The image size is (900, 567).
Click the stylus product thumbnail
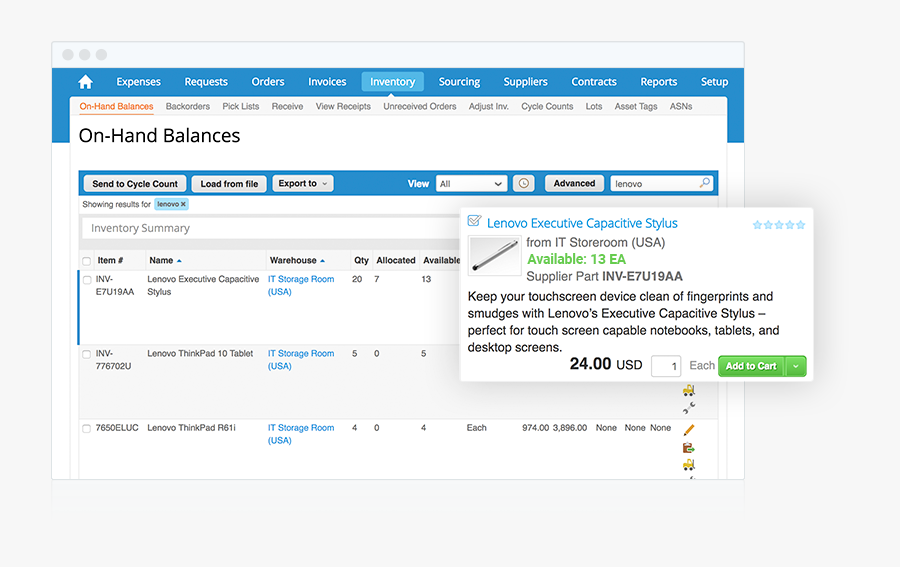point(495,255)
